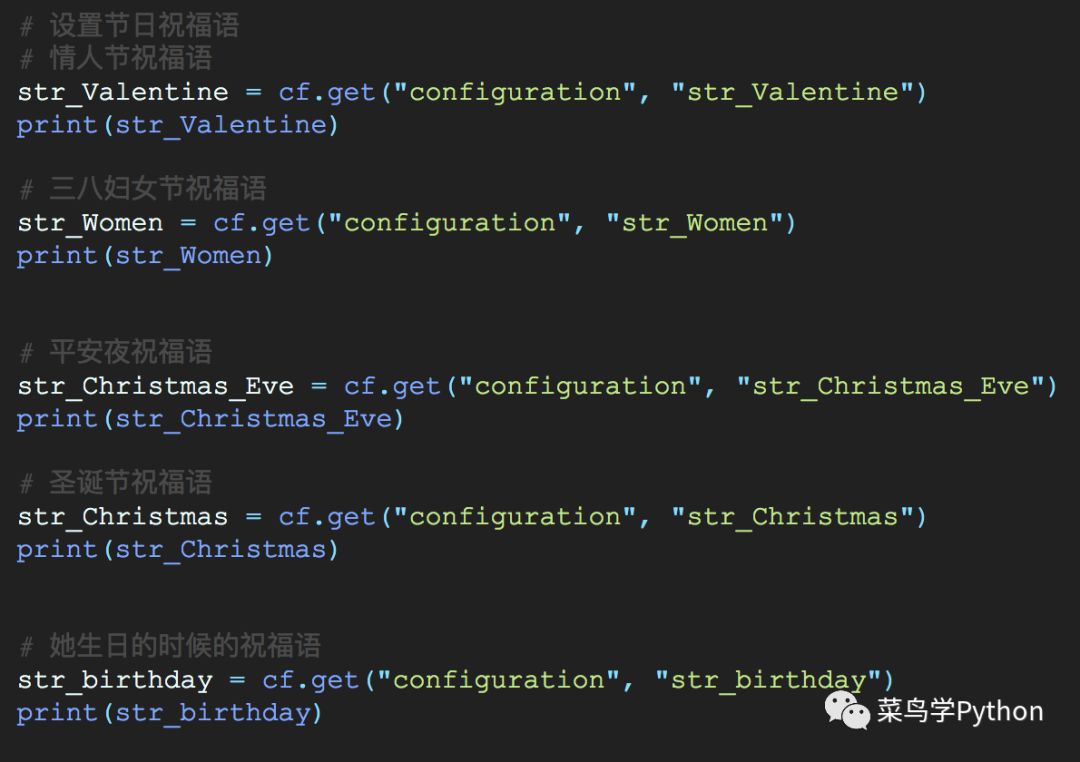Click the 情人节祝福语 comment line
Viewport: 1080px width, 762px height.
tap(116, 58)
